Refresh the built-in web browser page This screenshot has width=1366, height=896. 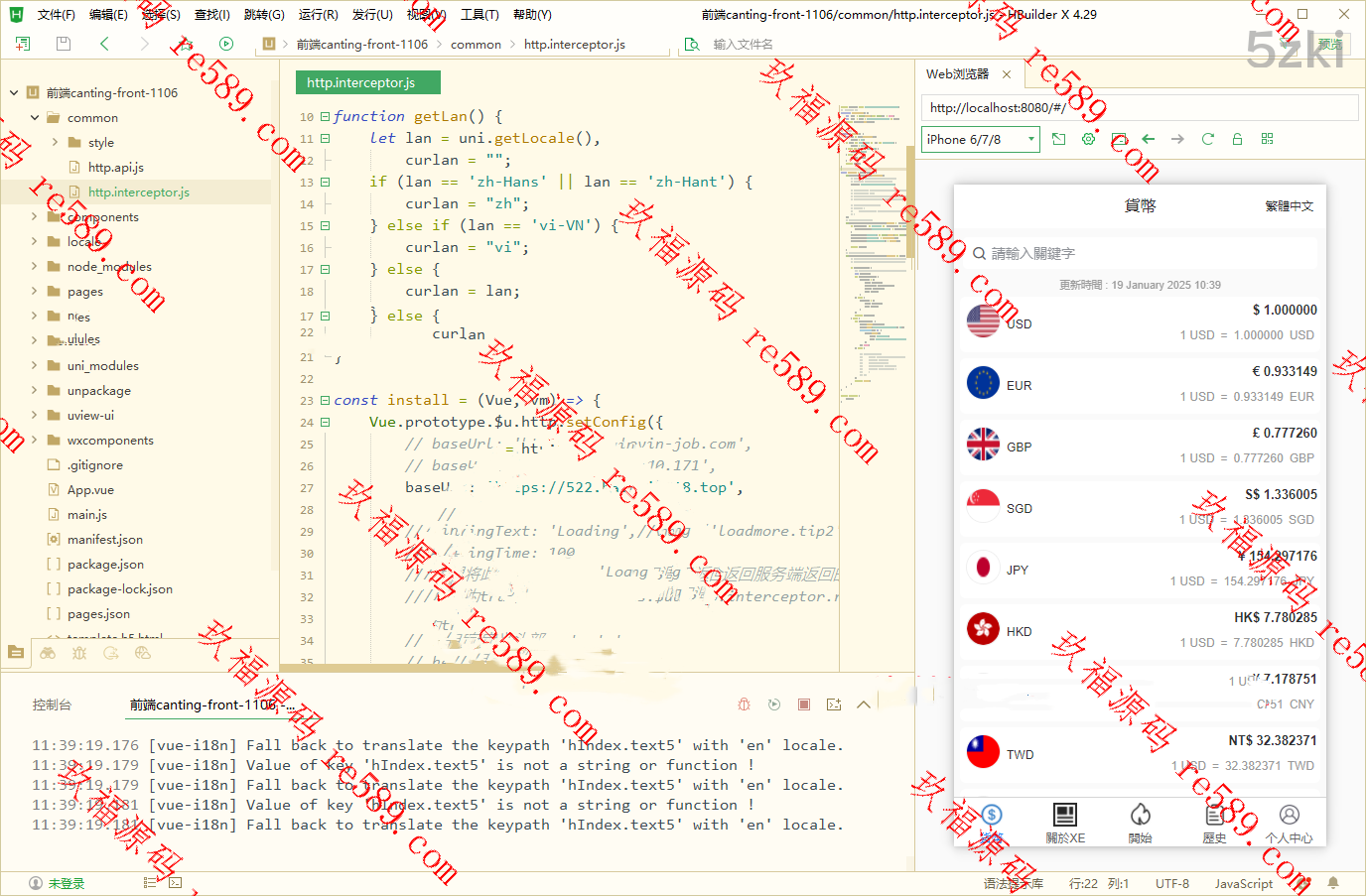click(1208, 139)
